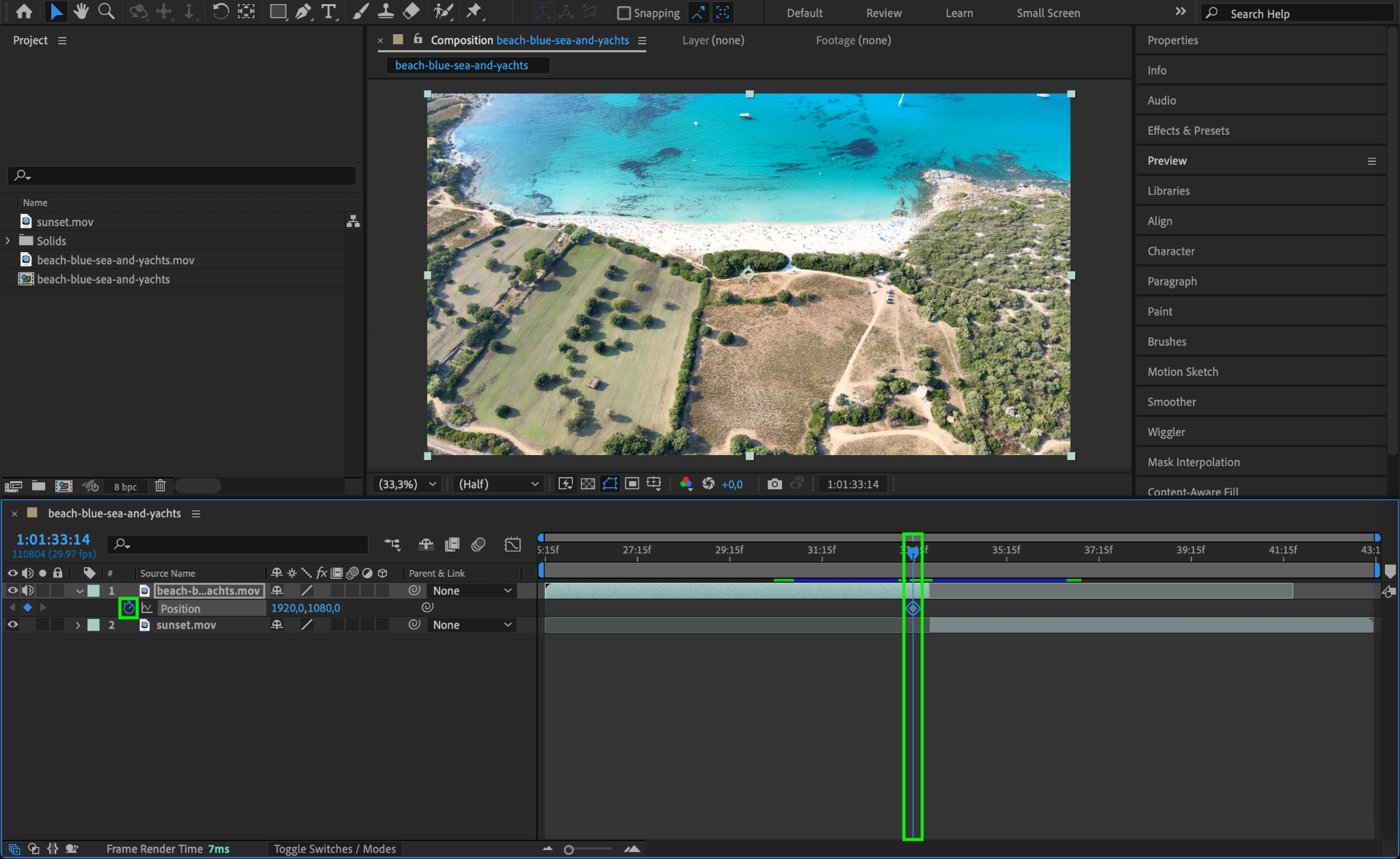Screen dimensions: 1400x859
Task: Open the graph editor in timeline
Action: tap(512, 544)
